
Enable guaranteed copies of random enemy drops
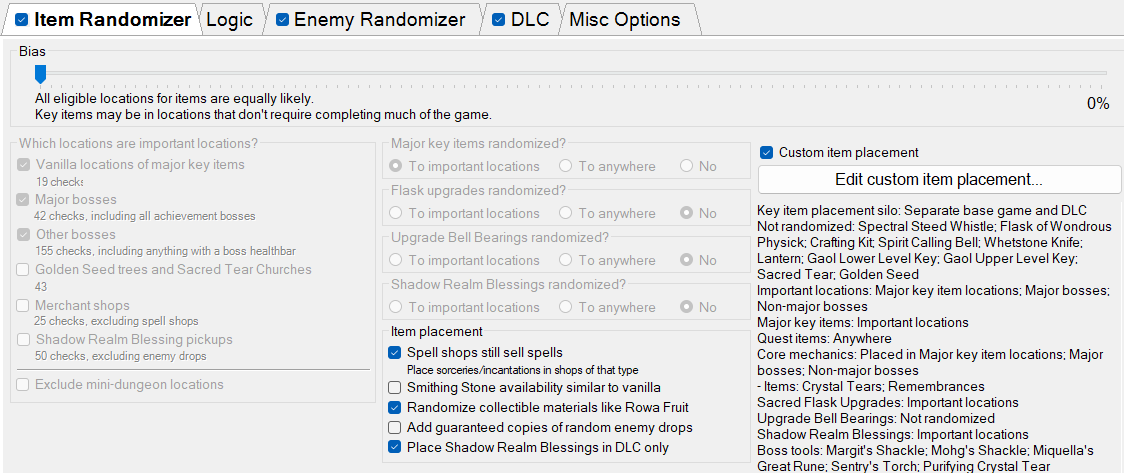click(395, 428)
